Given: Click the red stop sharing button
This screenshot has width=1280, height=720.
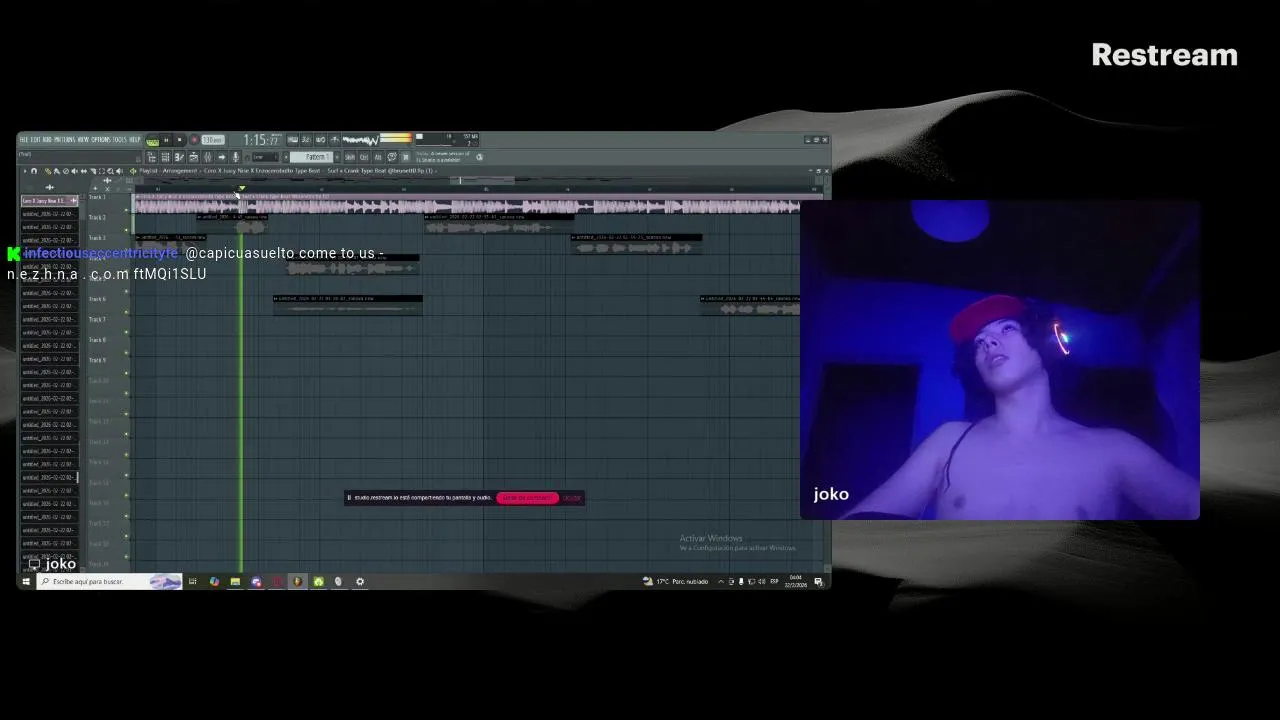Looking at the screenshot, I should 527,498.
